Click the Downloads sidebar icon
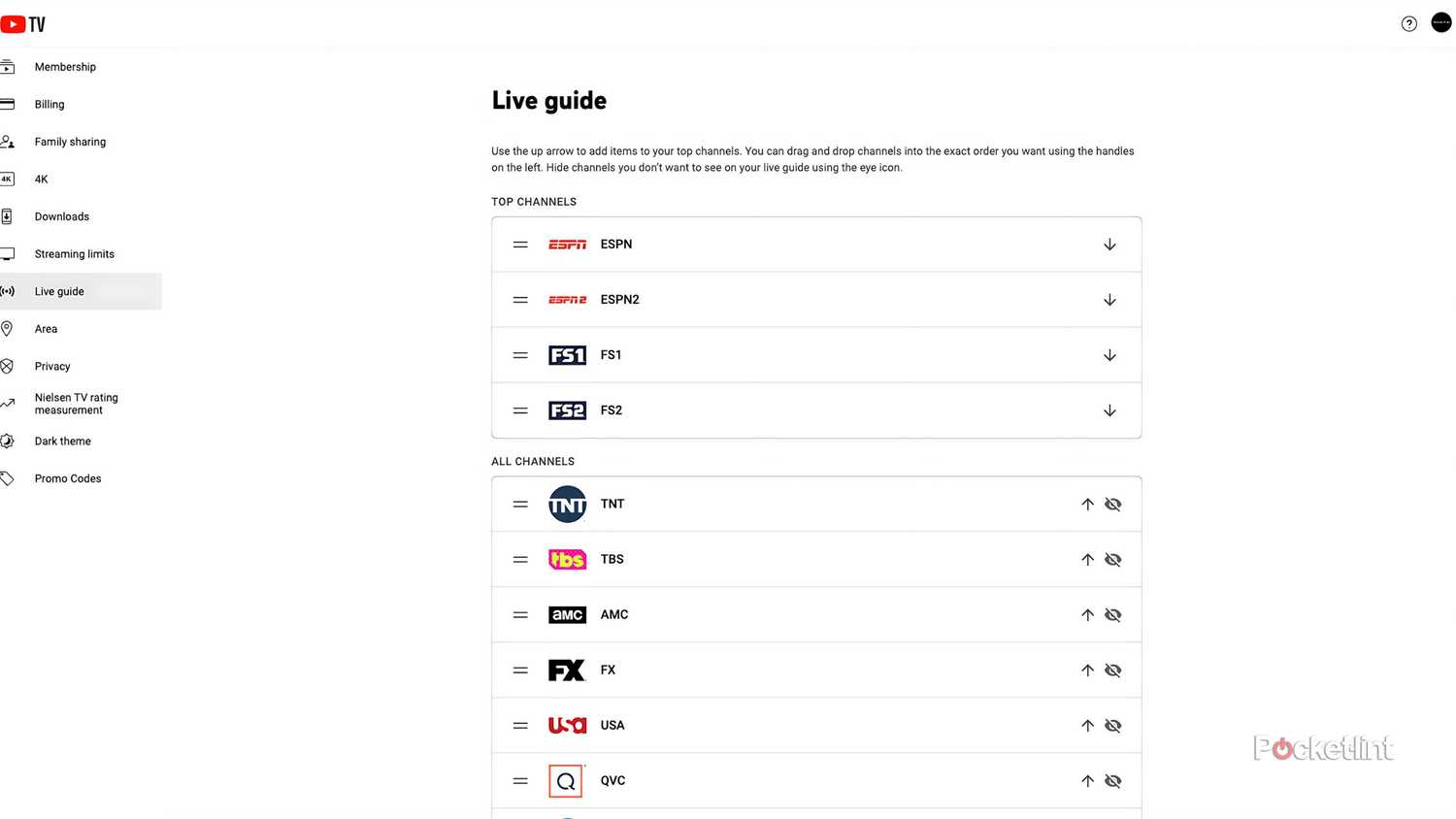The width and height of the screenshot is (1456, 819). coord(8,216)
